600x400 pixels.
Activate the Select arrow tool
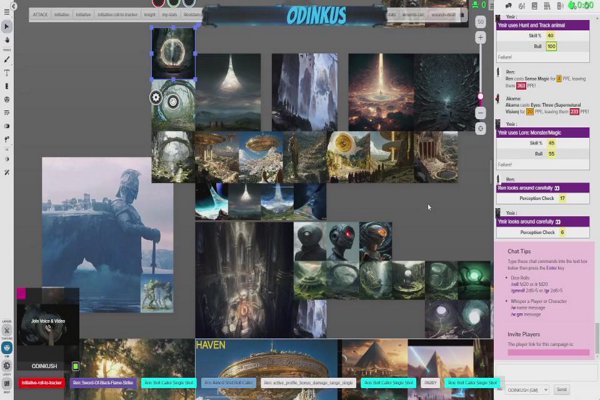pyautogui.click(x=7, y=26)
